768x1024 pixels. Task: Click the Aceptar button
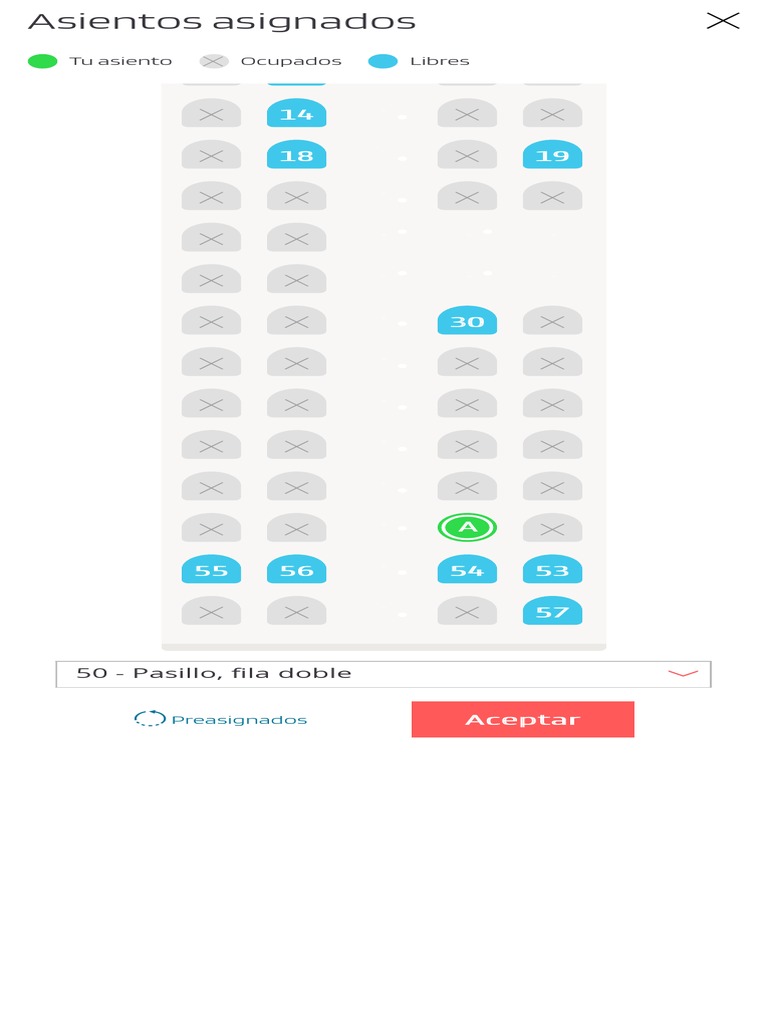(522, 719)
